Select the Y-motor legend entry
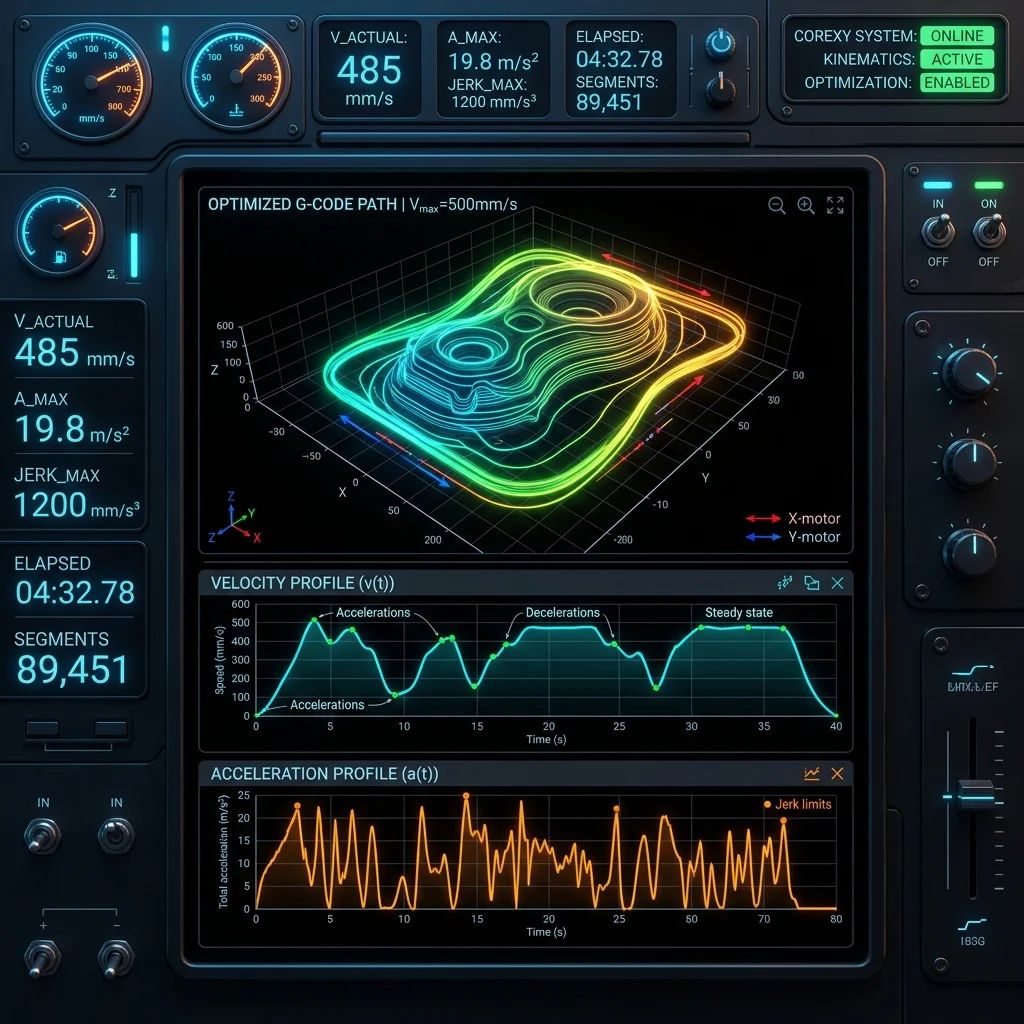 (x=793, y=537)
